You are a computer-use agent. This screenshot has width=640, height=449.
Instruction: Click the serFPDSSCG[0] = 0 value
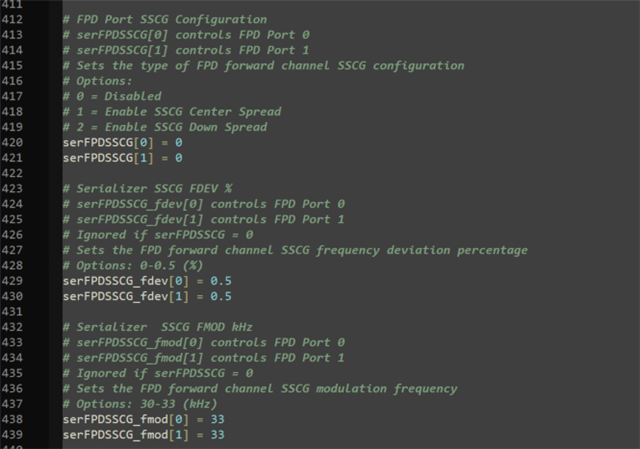tap(179, 143)
